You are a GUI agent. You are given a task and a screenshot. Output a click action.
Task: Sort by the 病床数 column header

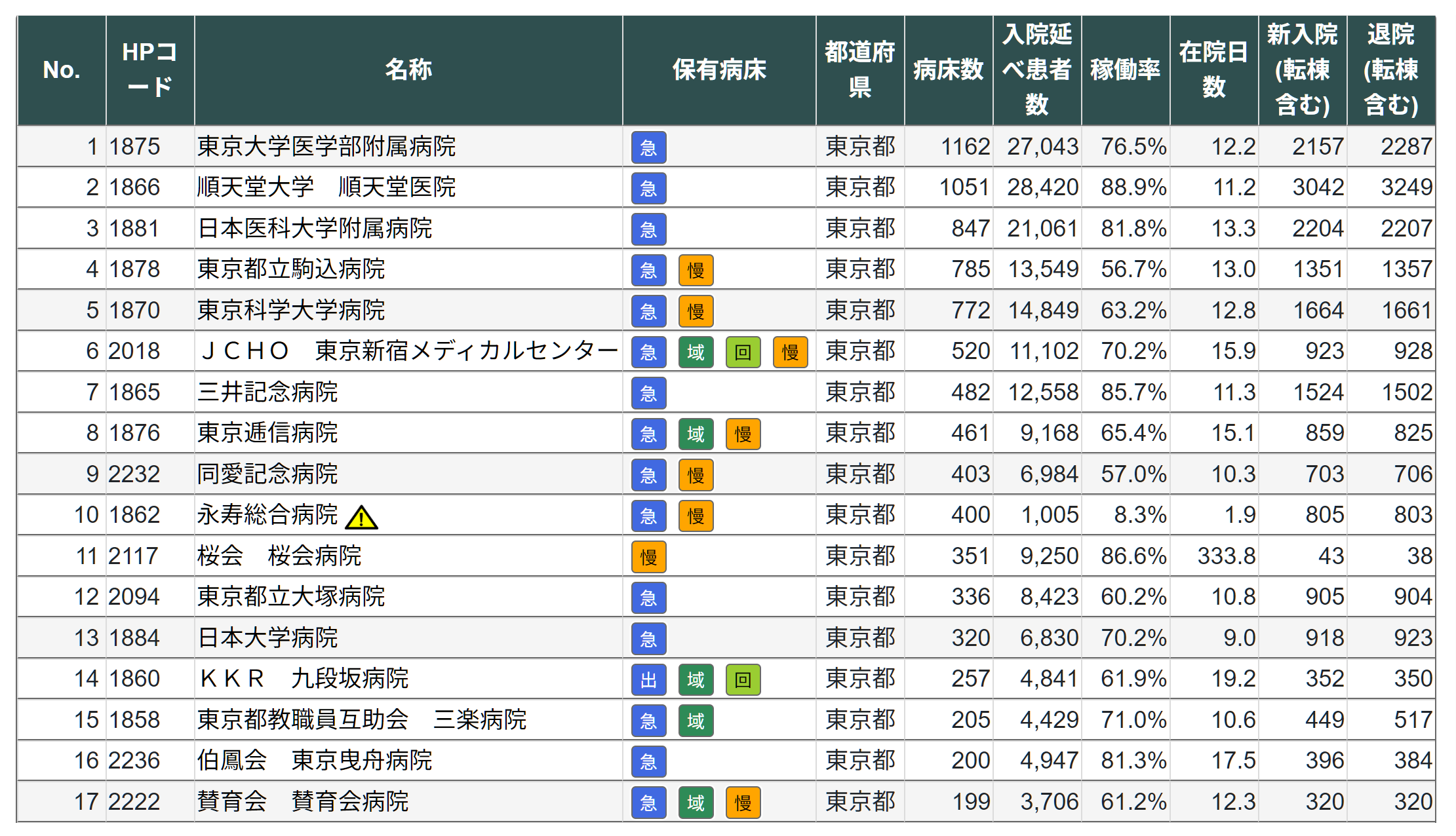[949, 70]
